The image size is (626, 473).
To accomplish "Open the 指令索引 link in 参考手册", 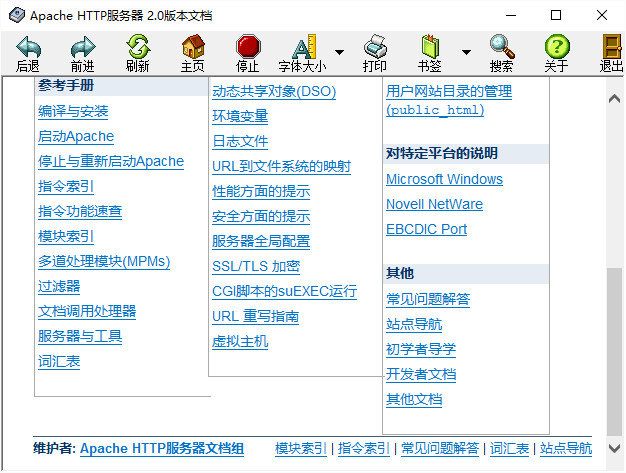I will [66, 186].
